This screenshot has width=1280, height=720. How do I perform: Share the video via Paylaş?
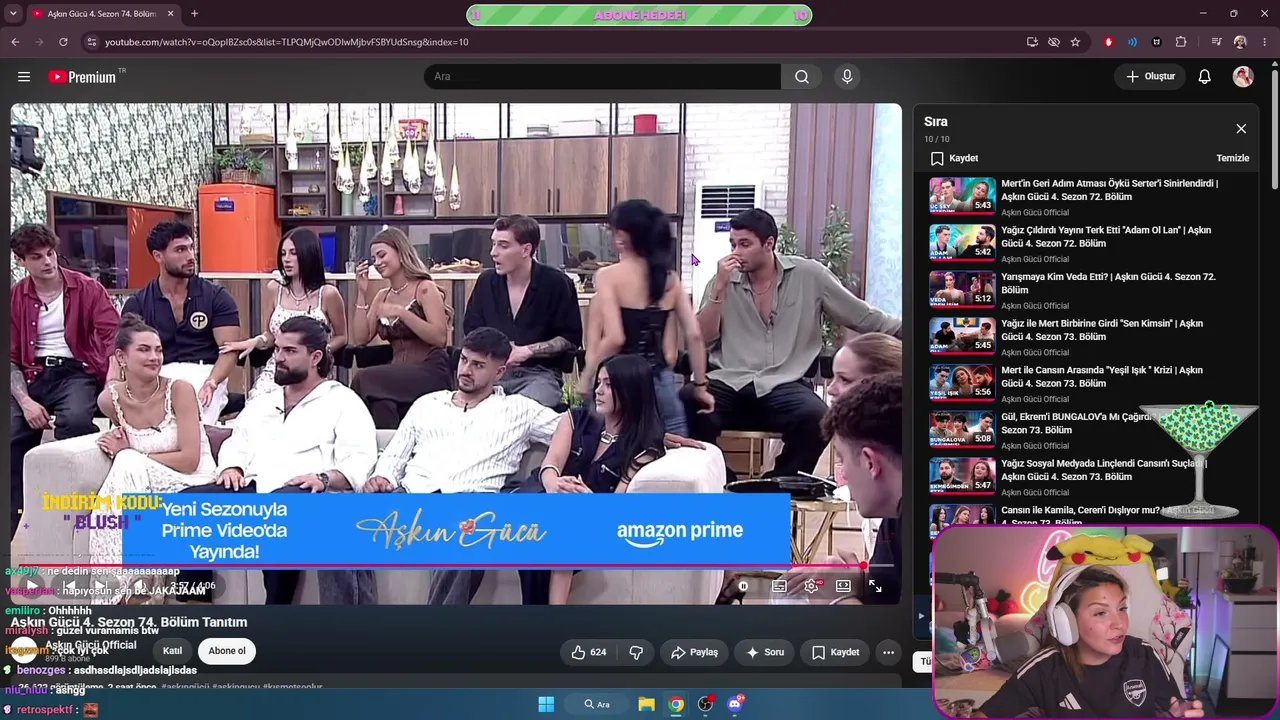pos(694,652)
